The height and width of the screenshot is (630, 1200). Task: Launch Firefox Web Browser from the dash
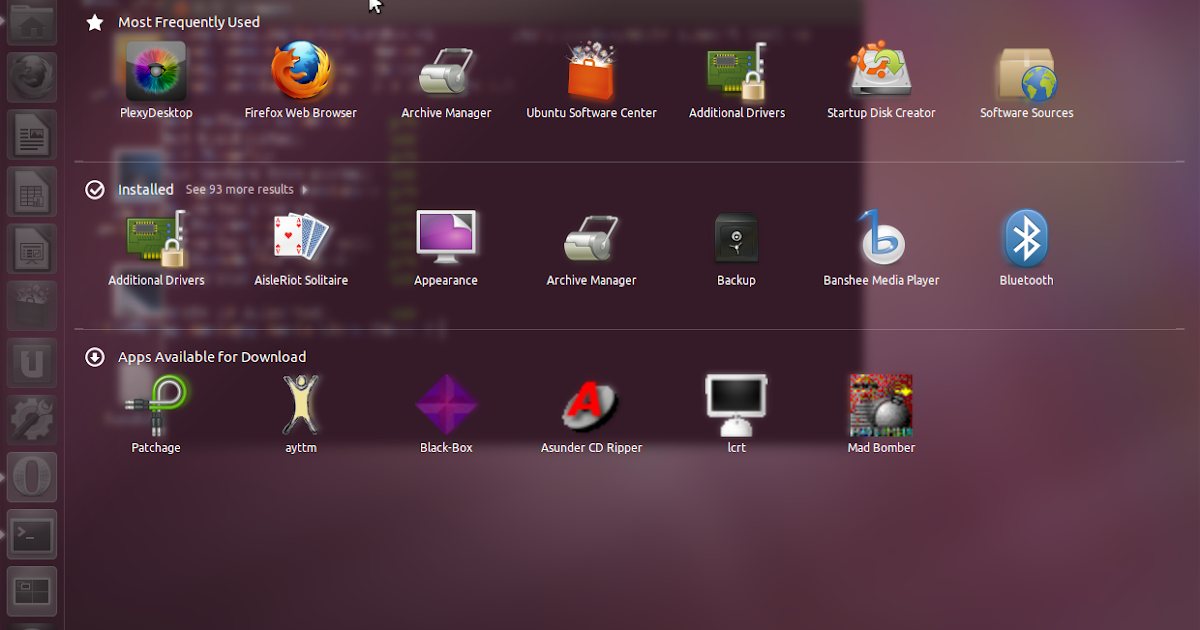pyautogui.click(x=301, y=81)
